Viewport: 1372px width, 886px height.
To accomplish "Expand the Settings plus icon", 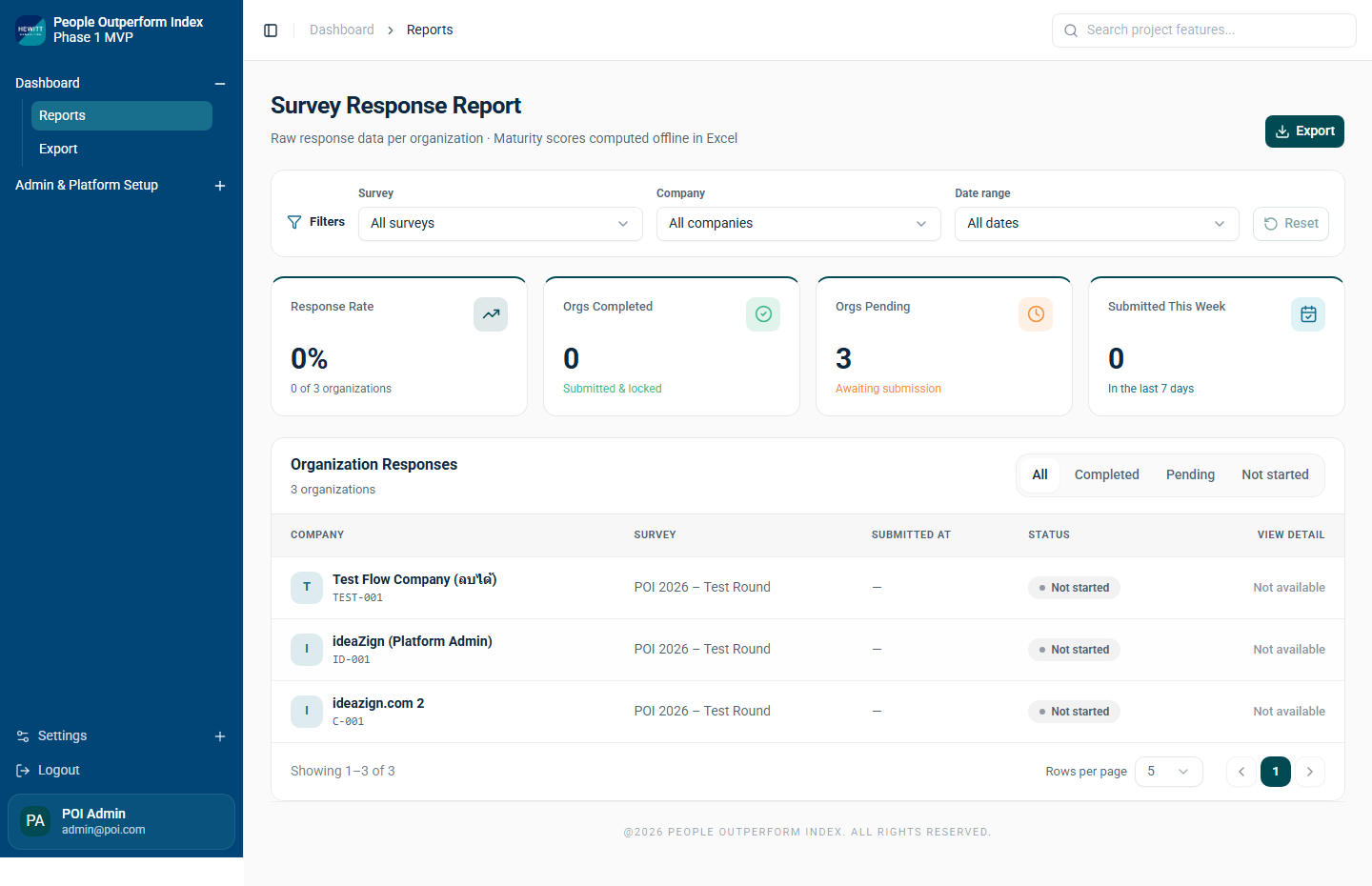I will [x=220, y=736].
